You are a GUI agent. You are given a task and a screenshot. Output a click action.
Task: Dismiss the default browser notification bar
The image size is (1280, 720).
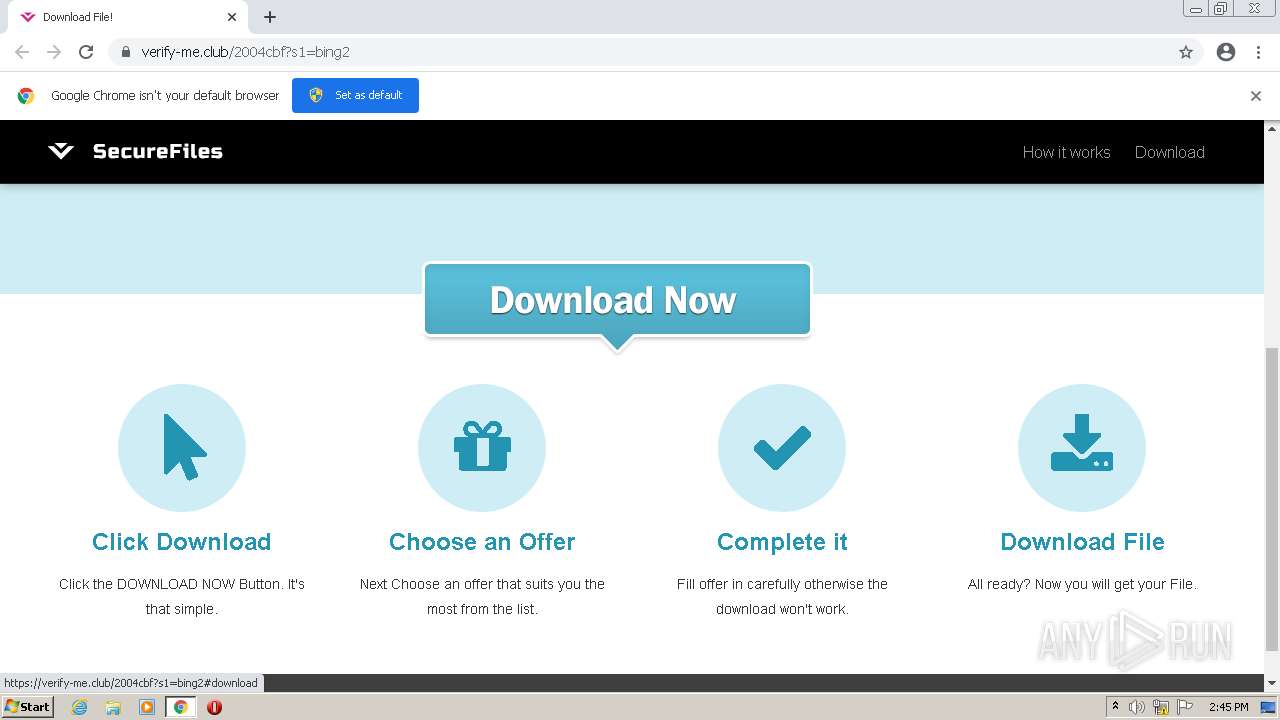[x=1256, y=96]
